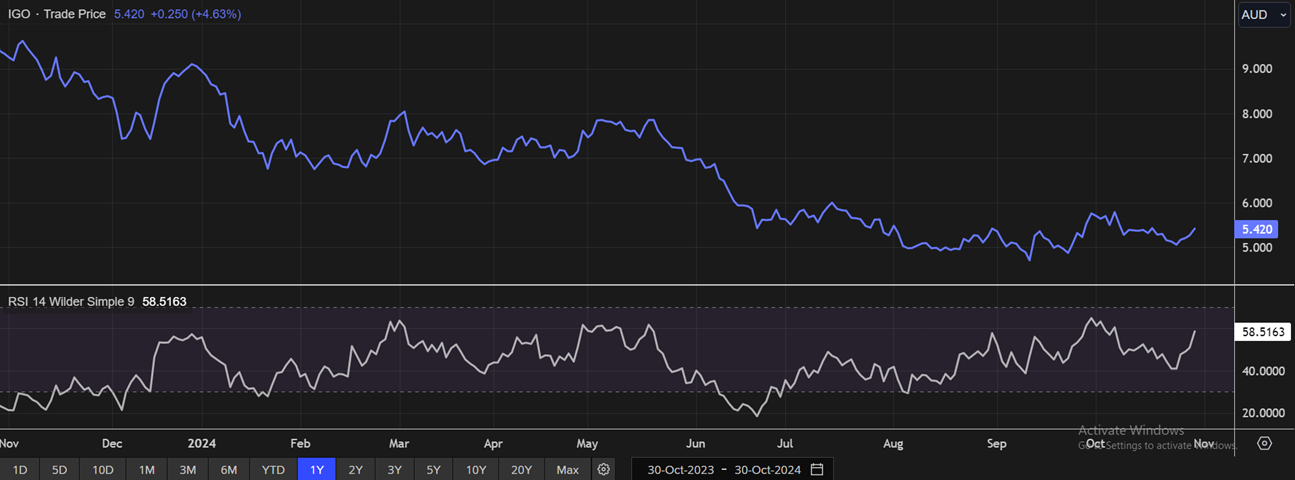Click the 6.000 price axis label
Image resolution: width=1295 pixels, height=480 pixels.
[x=1256, y=203]
